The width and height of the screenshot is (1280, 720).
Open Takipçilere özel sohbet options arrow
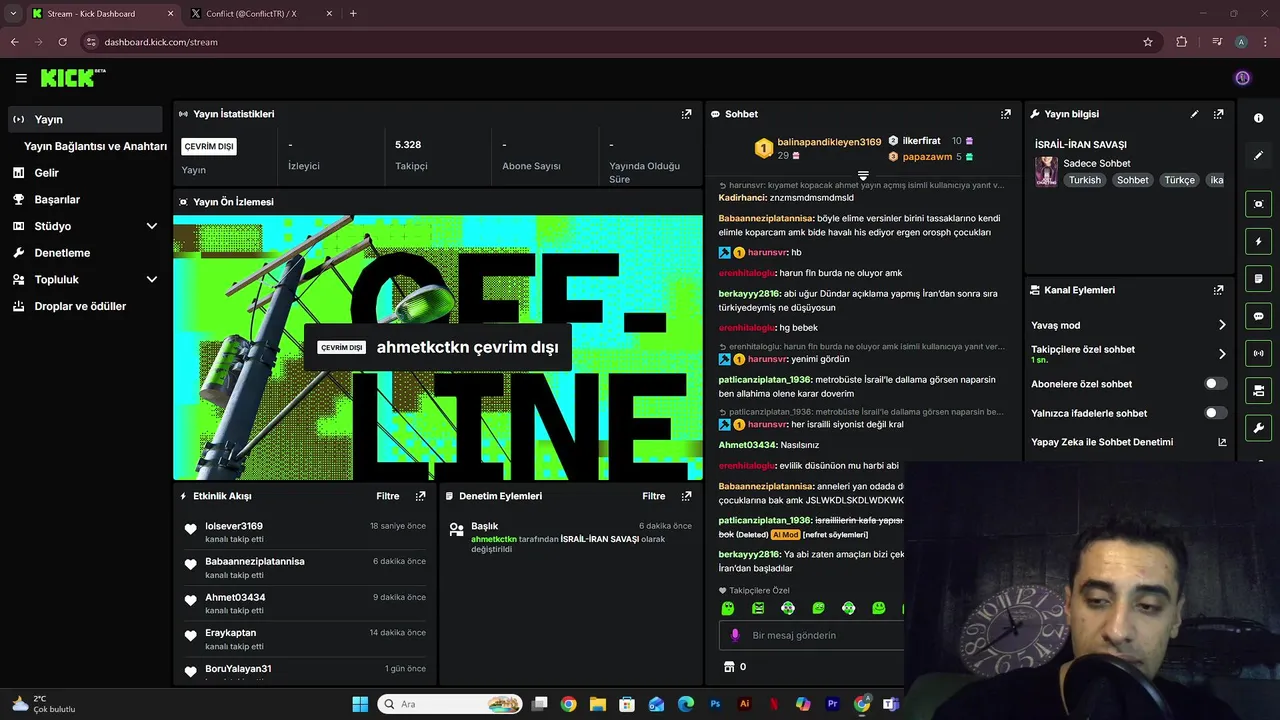[1222, 354]
